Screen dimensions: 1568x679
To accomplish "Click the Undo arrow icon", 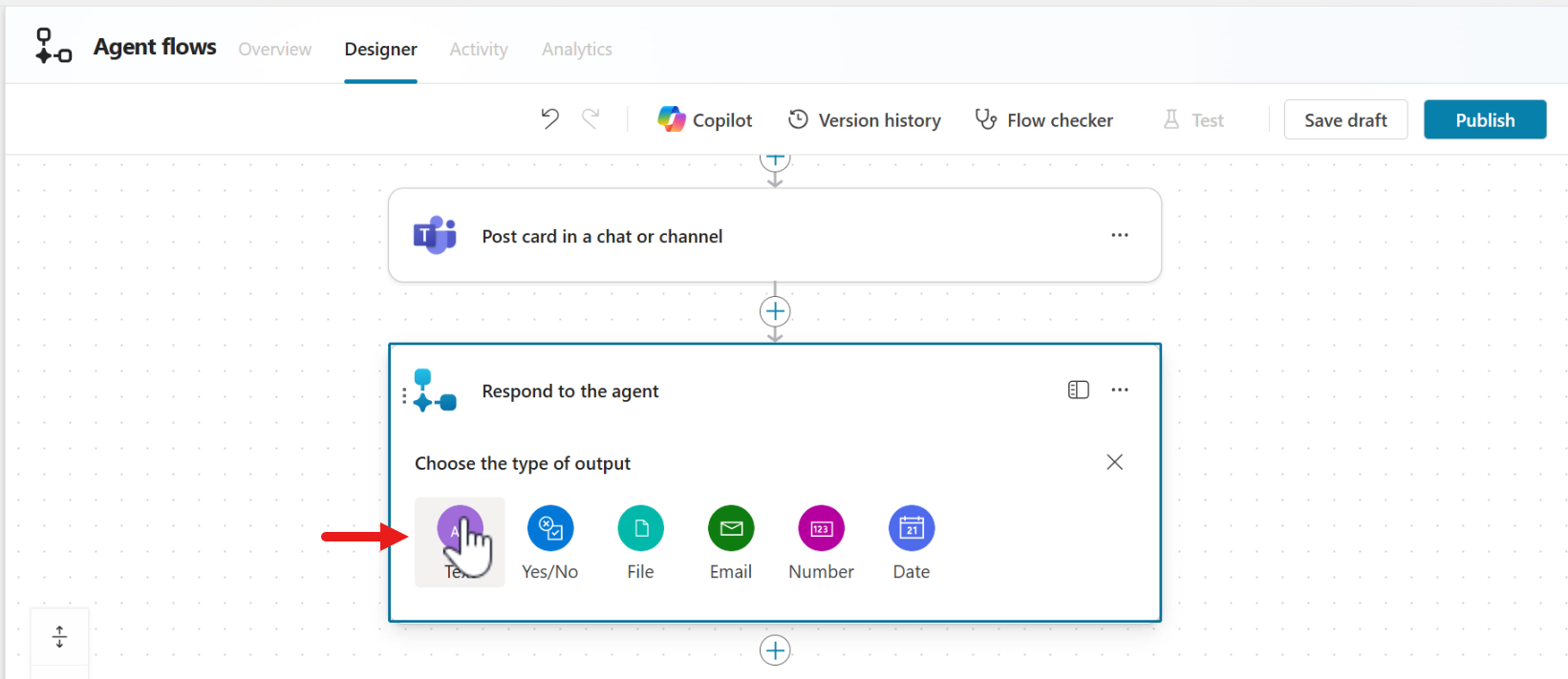I will point(549,118).
